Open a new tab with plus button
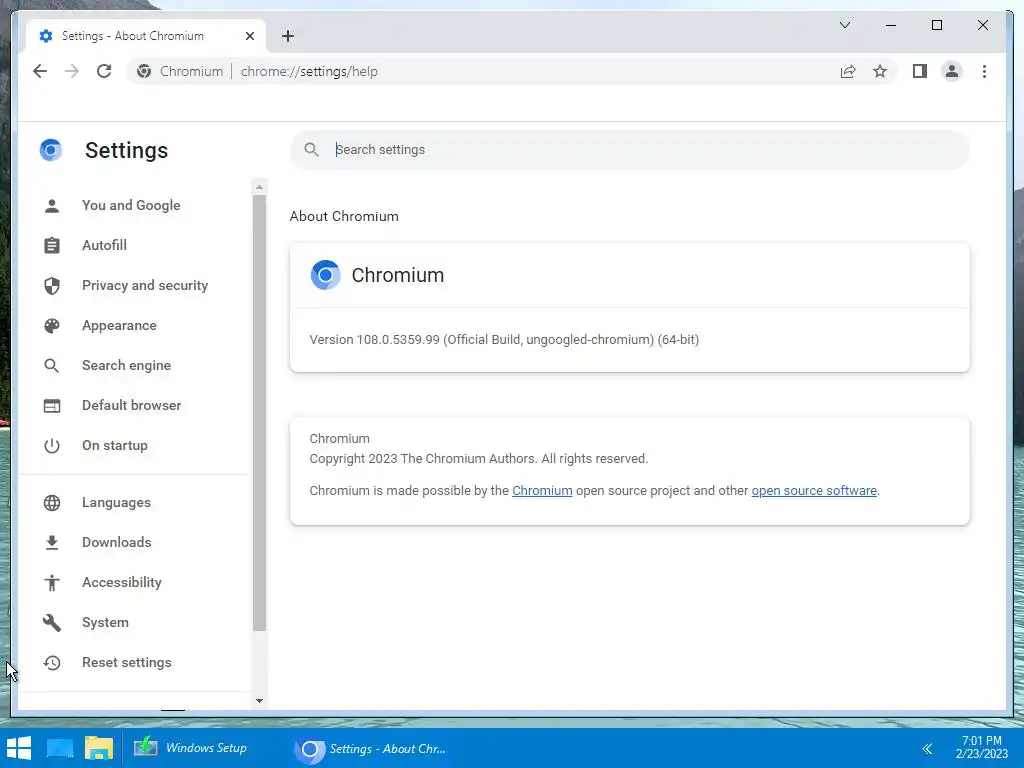1024x768 pixels. coord(288,36)
